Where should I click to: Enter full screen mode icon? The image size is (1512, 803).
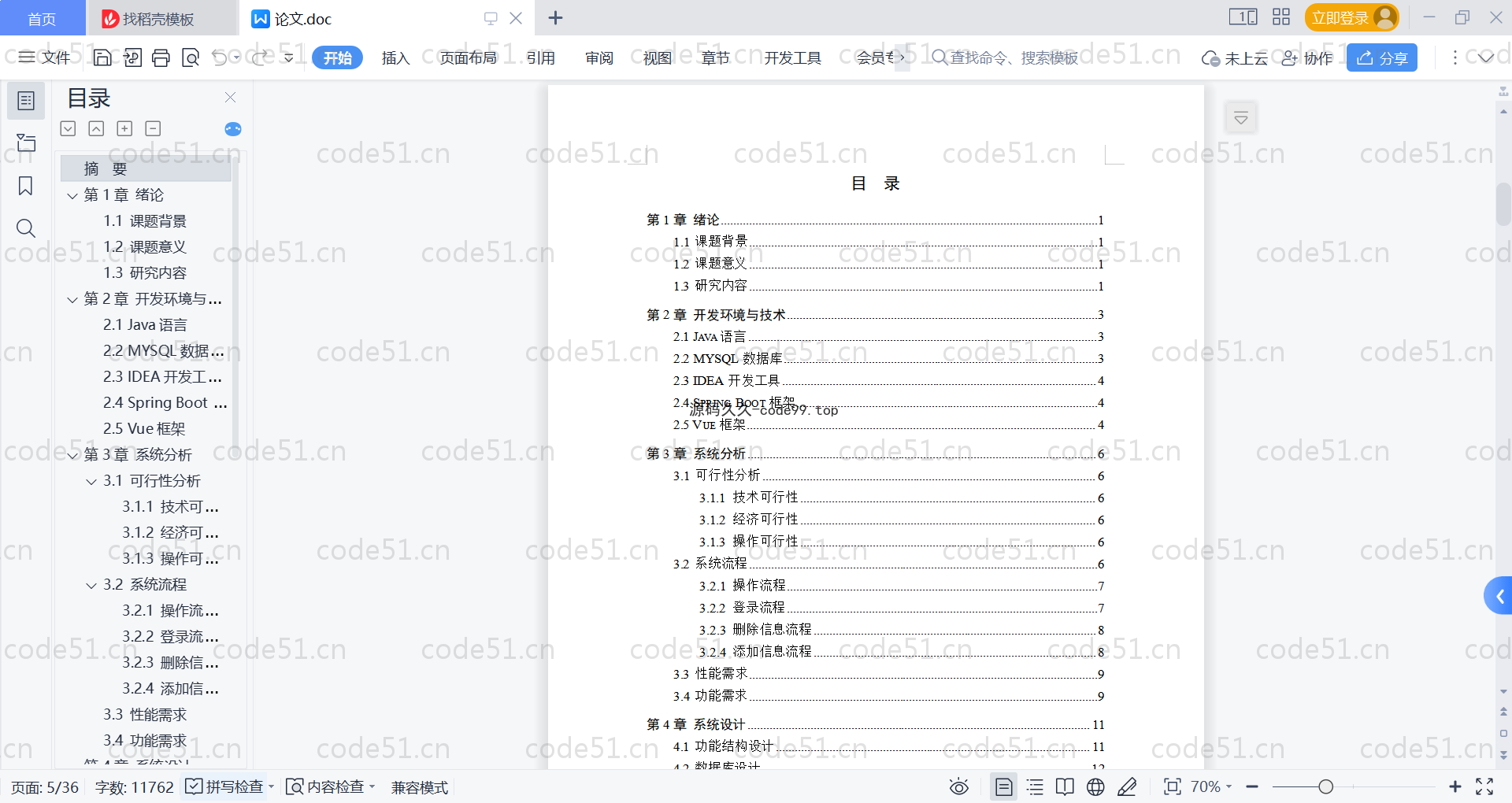tap(1484, 786)
